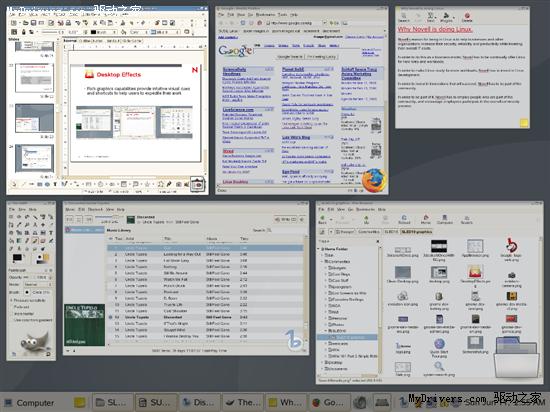Click the Reload icon in the file browser toolbar
The image size is (550, 412).
pyautogui.click(x=404, y=220)
